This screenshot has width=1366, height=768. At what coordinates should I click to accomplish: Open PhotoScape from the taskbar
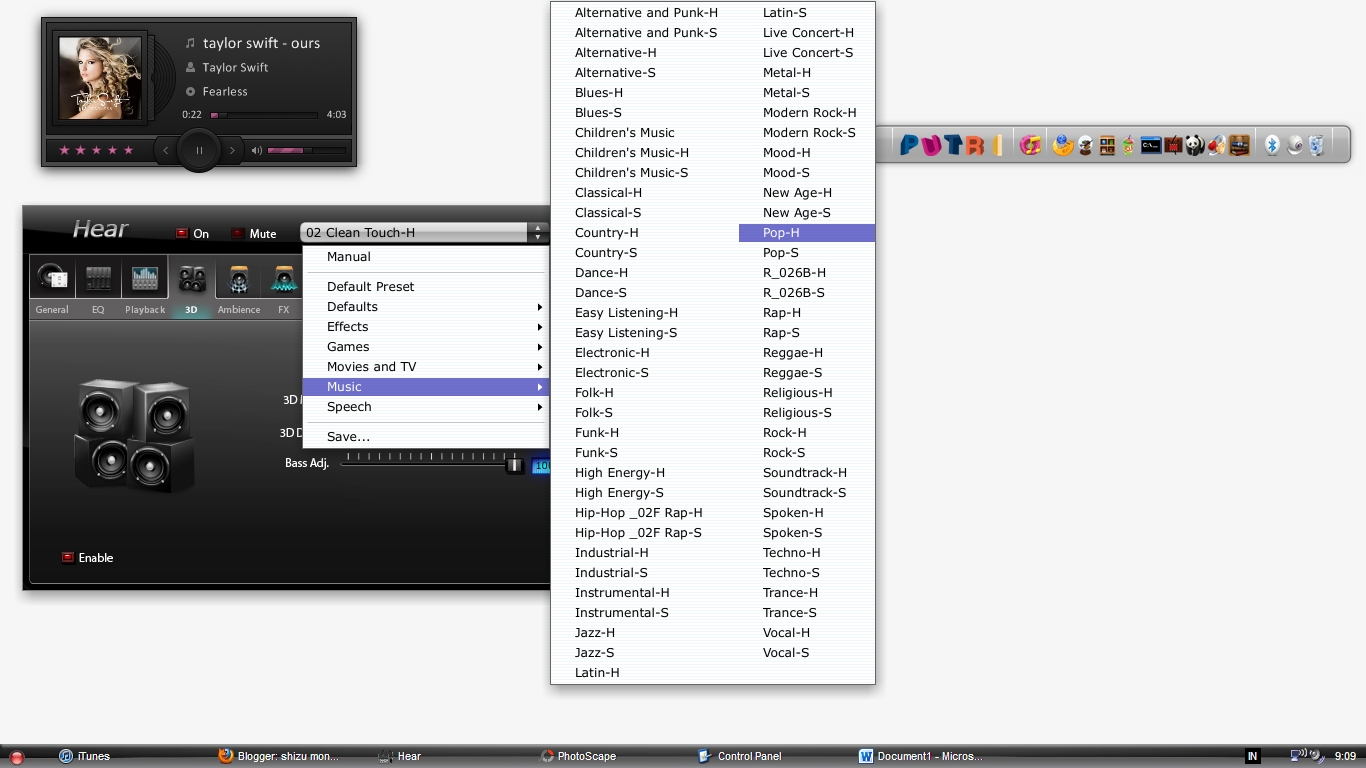pos(578,756)
